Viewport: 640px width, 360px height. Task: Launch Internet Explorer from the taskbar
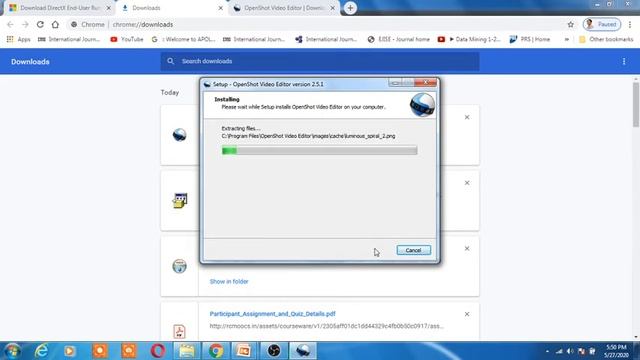(x=41, y=351)
